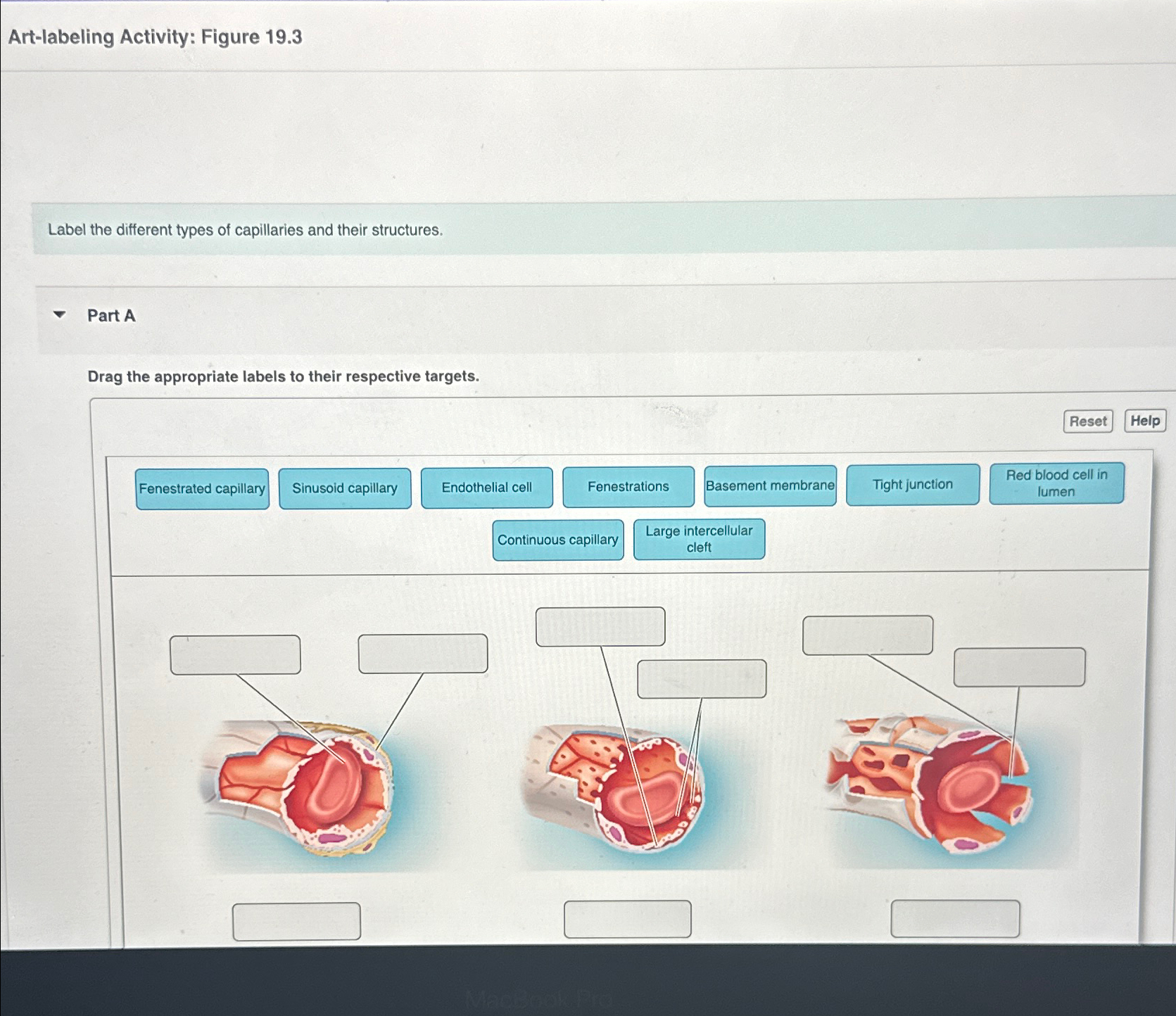The image size is (1176, 1016).
Task: Click the Reset button
Action: tap(1087, 421)
